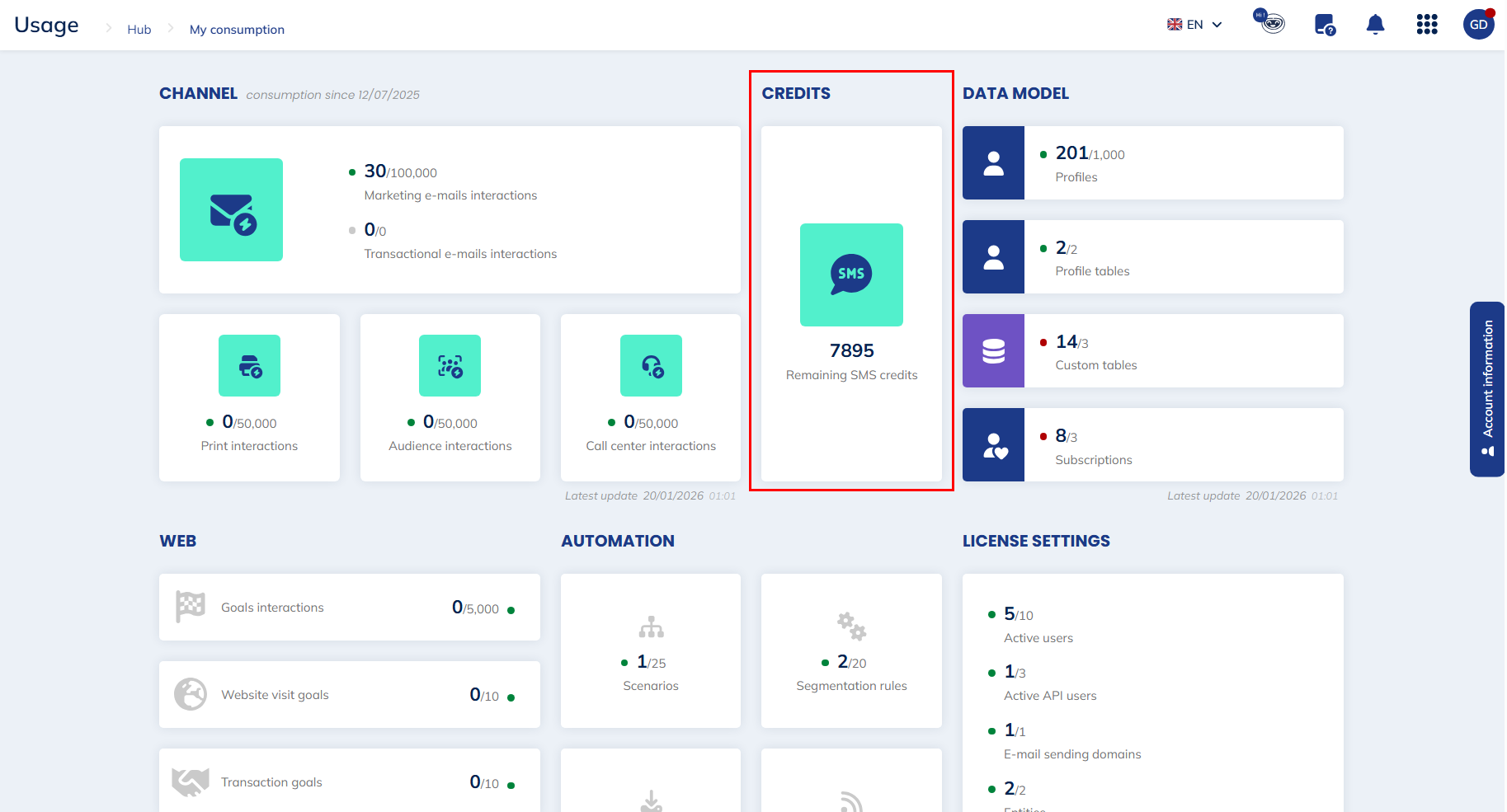Click My consumption breadcrumb link
The width and height of the screenshot is (1507, 812).
pos(237,30)
